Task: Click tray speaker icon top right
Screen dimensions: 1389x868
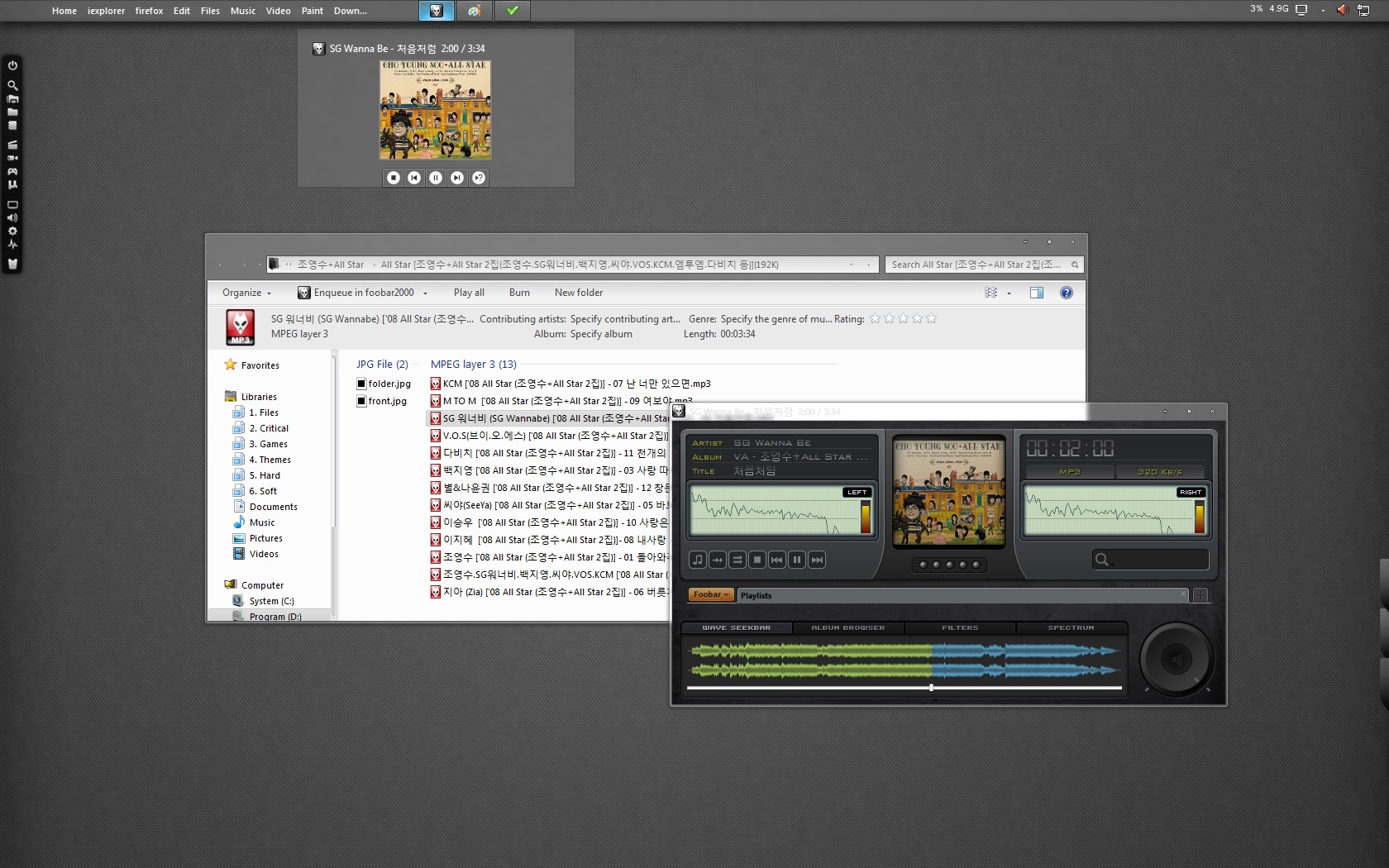Action: point(1341,10)
